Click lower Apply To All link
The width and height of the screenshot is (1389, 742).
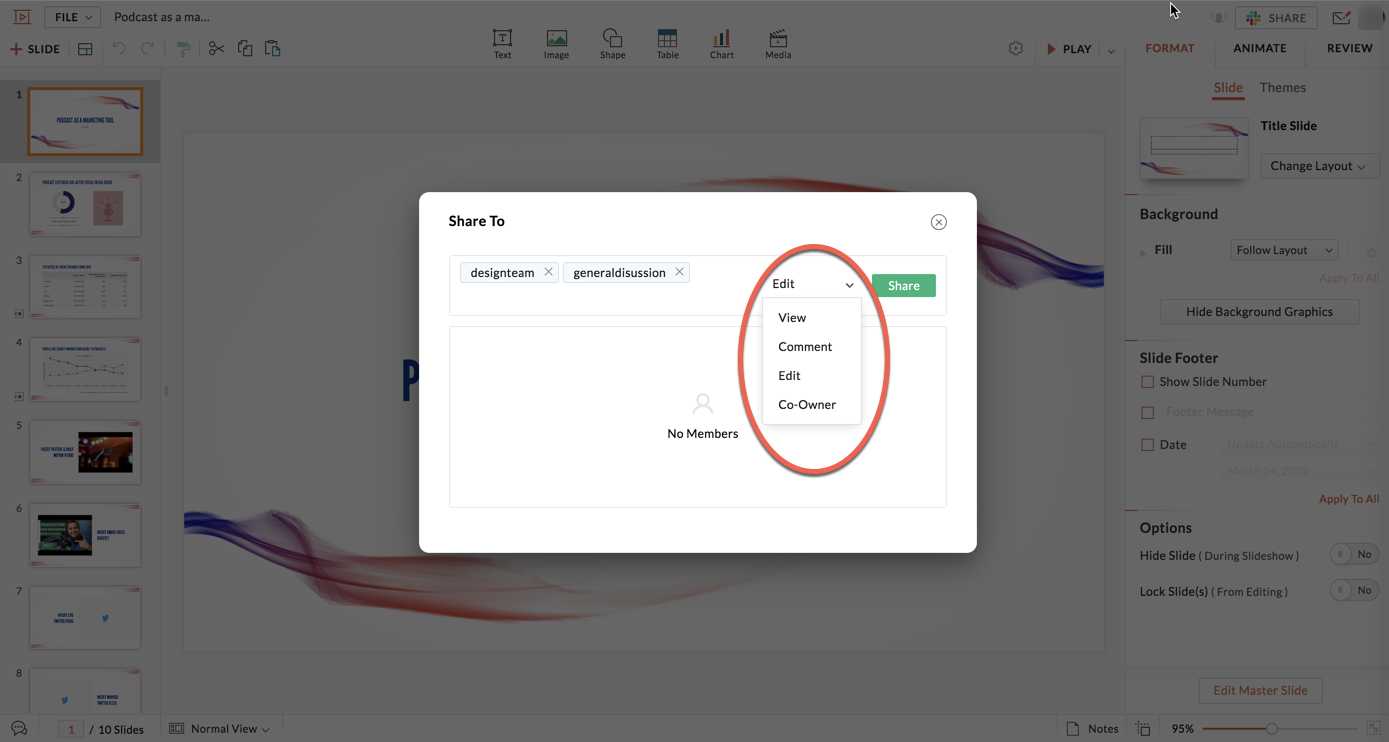[x=1349, y=499]
